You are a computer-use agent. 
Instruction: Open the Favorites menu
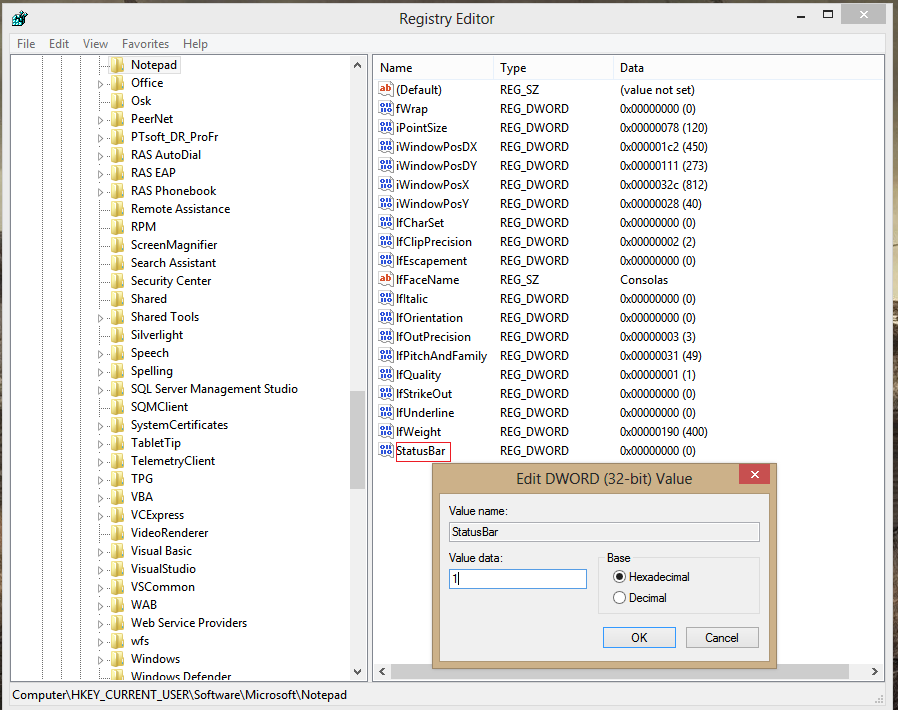(x=145, y=44)
